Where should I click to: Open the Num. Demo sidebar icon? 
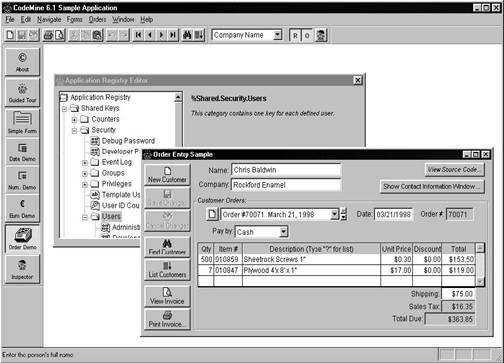pos(22,180)
